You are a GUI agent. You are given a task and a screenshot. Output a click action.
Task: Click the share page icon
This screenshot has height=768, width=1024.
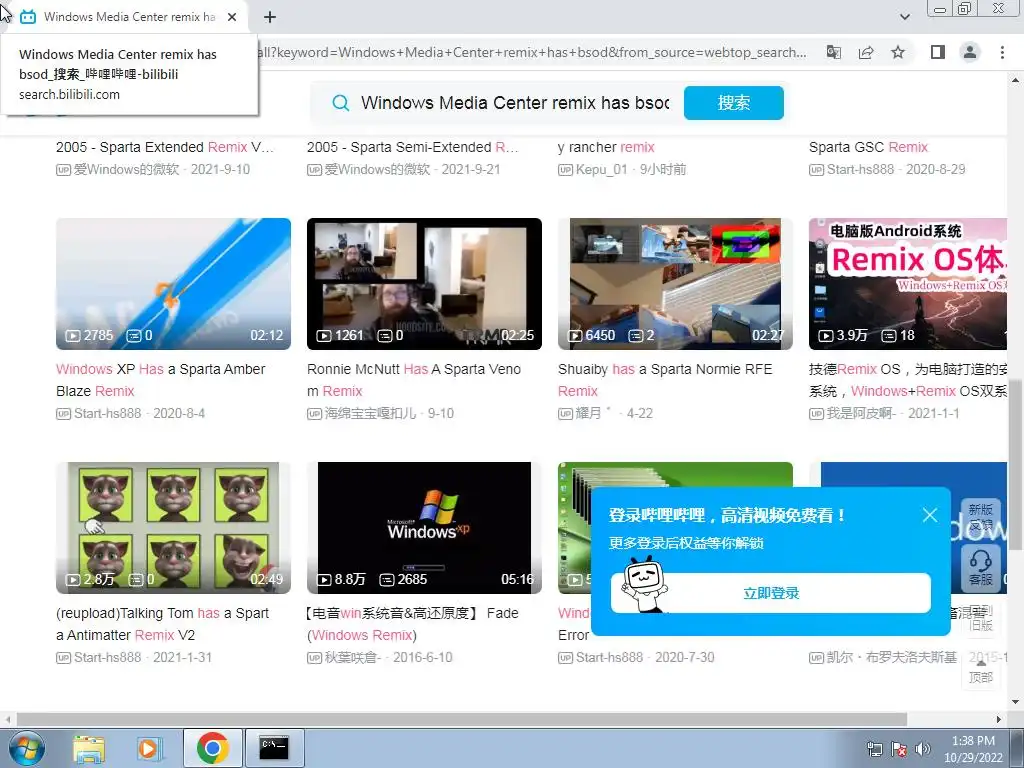(x=866, y=52)
